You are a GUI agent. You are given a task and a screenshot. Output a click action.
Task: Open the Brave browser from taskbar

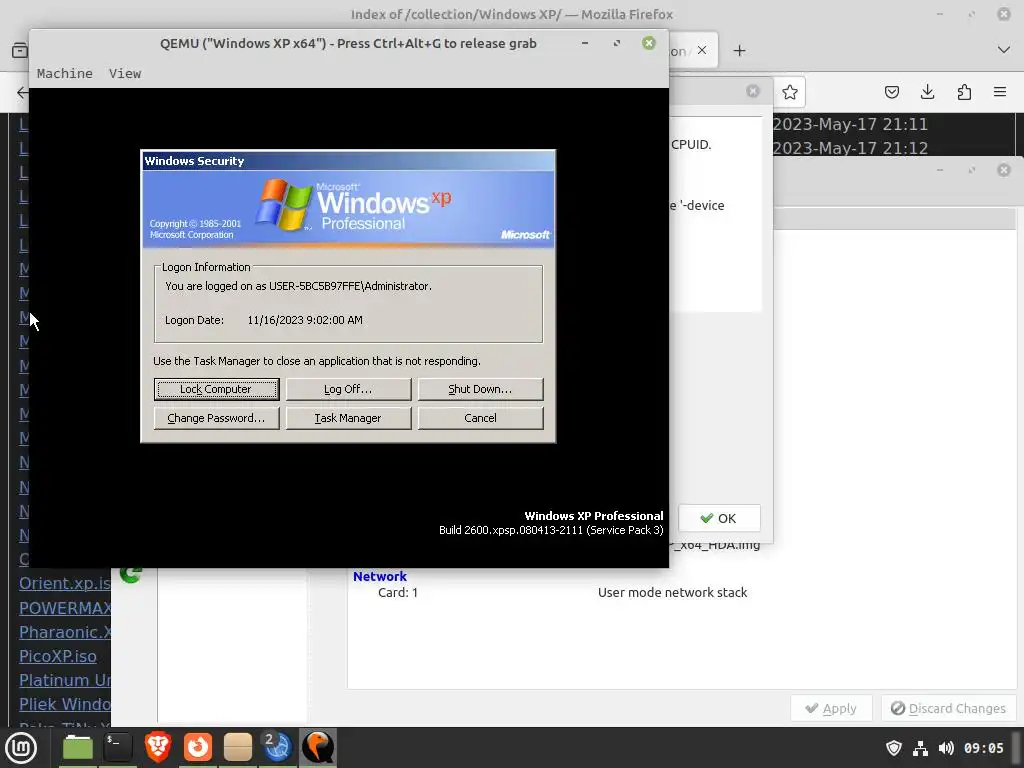tap(157, 747)
